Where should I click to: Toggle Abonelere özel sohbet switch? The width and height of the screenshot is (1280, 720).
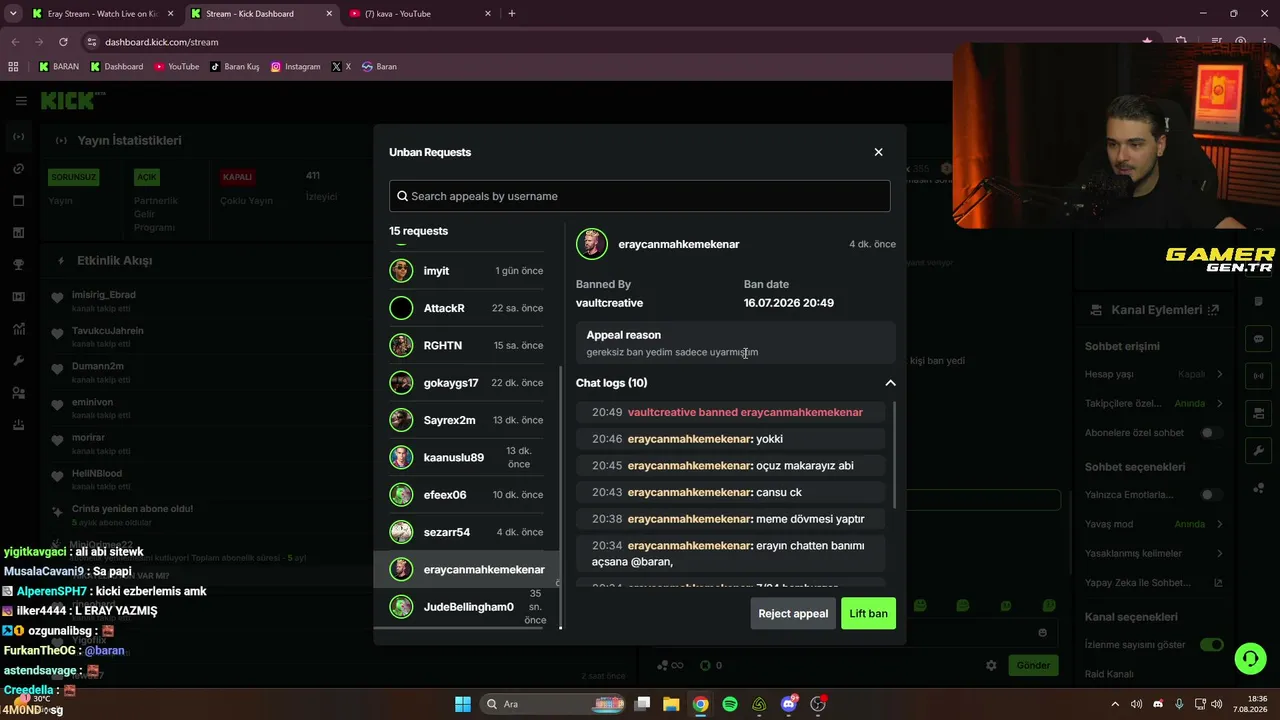pos(1212,433)
